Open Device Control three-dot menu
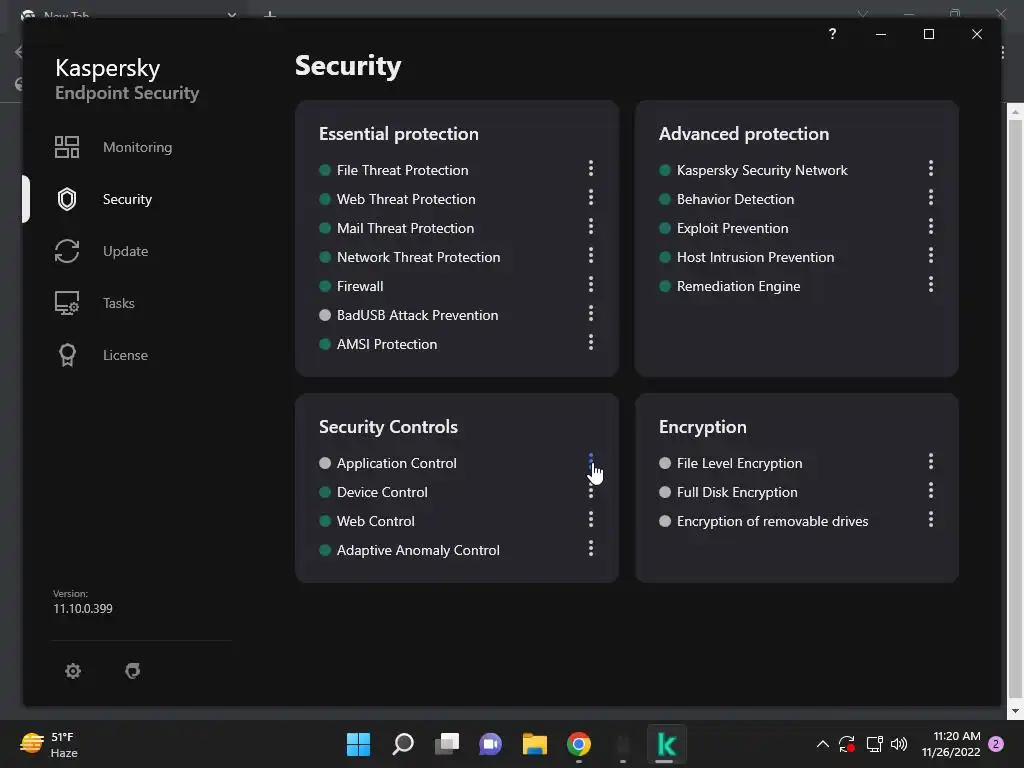The width and height of the screenshot is (1024, 768). 591,490
